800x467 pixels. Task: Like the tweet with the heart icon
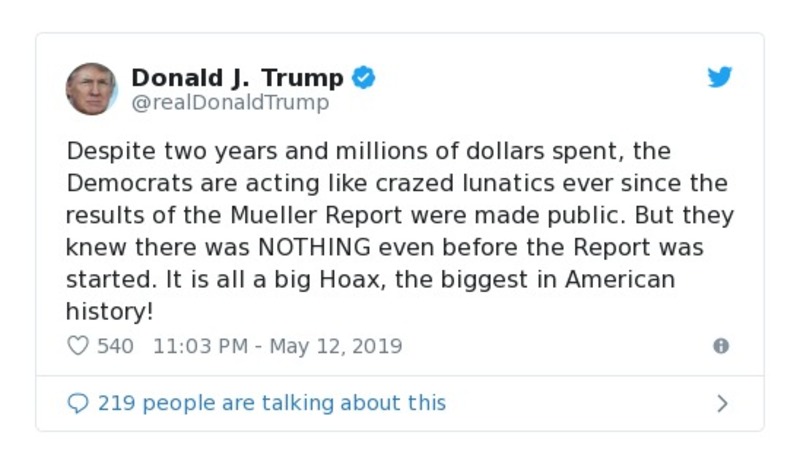78,346
